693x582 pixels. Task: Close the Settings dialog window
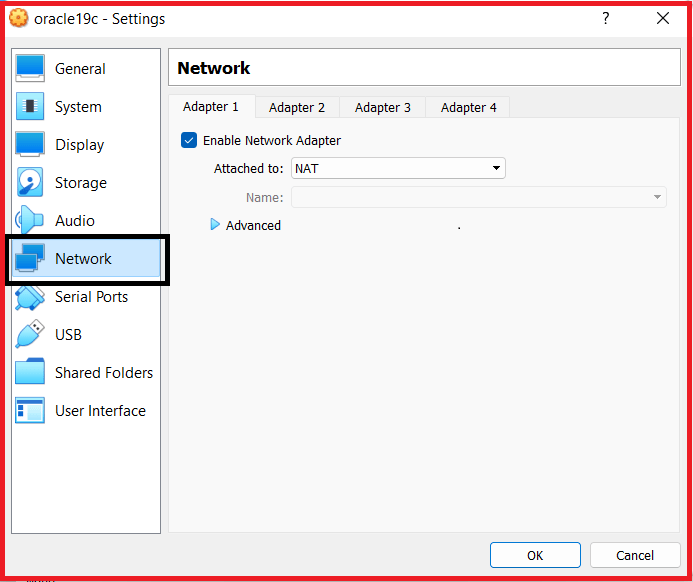pos(663,18)
